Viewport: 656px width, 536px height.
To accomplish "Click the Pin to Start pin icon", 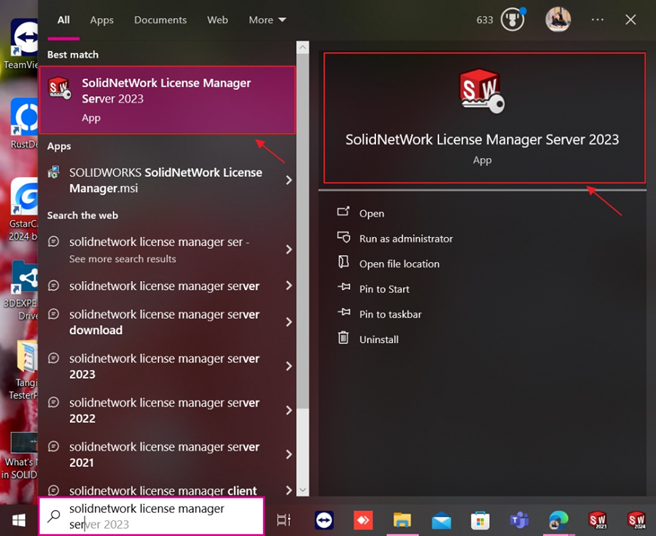I will coord(344,287).
